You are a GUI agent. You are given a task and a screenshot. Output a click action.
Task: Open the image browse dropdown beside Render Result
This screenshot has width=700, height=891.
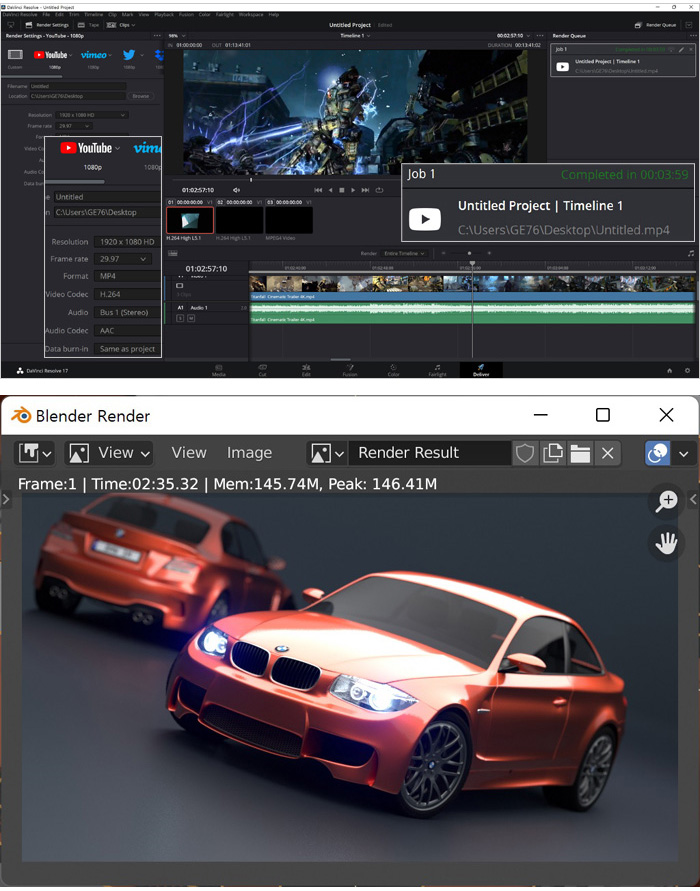point(327,453)
